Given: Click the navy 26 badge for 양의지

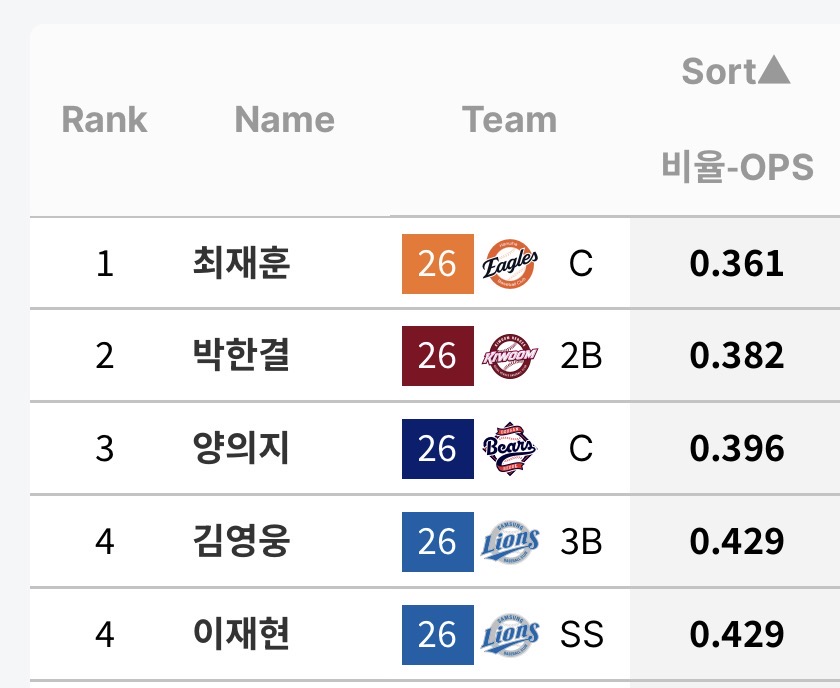Looking at the screenshot, I should (437, 448).
